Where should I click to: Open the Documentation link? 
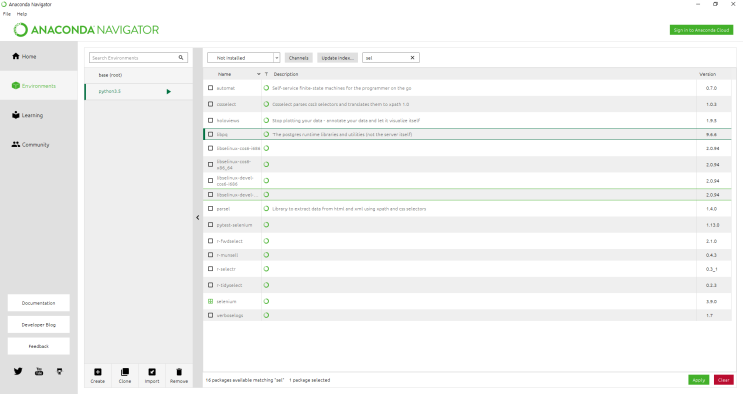(38, 303)
